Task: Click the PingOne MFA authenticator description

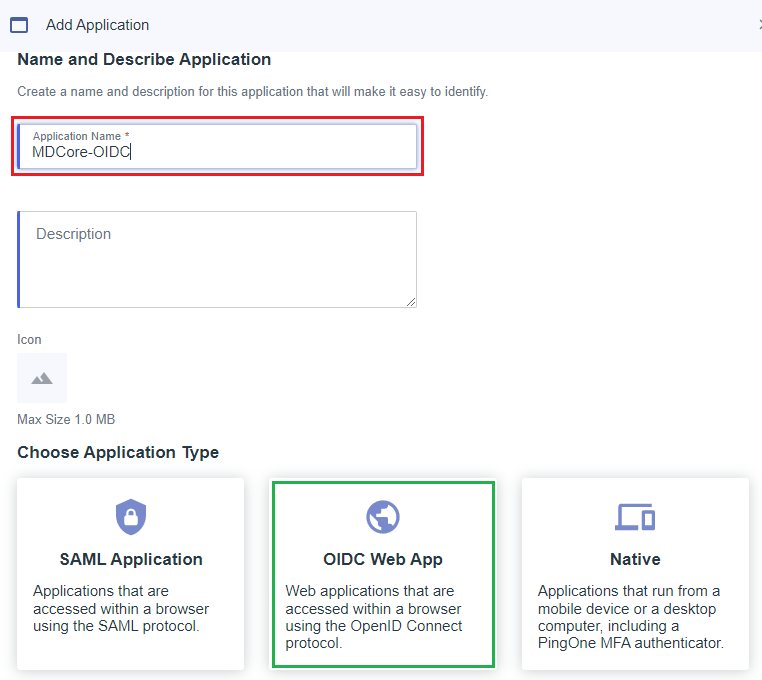Action: click(631, 617)
